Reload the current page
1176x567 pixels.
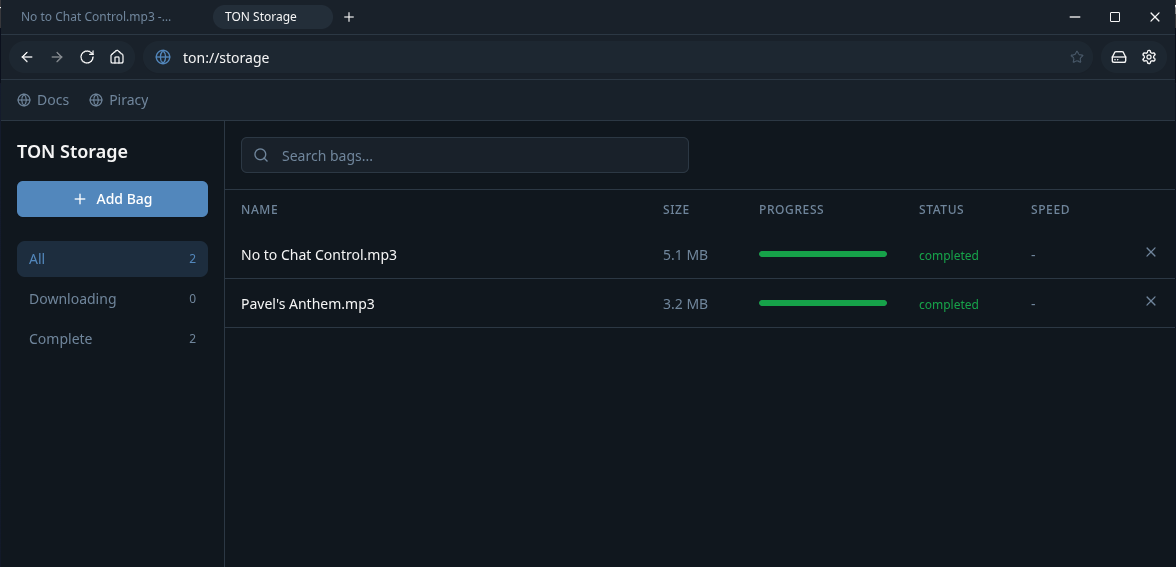coord(87,57)
